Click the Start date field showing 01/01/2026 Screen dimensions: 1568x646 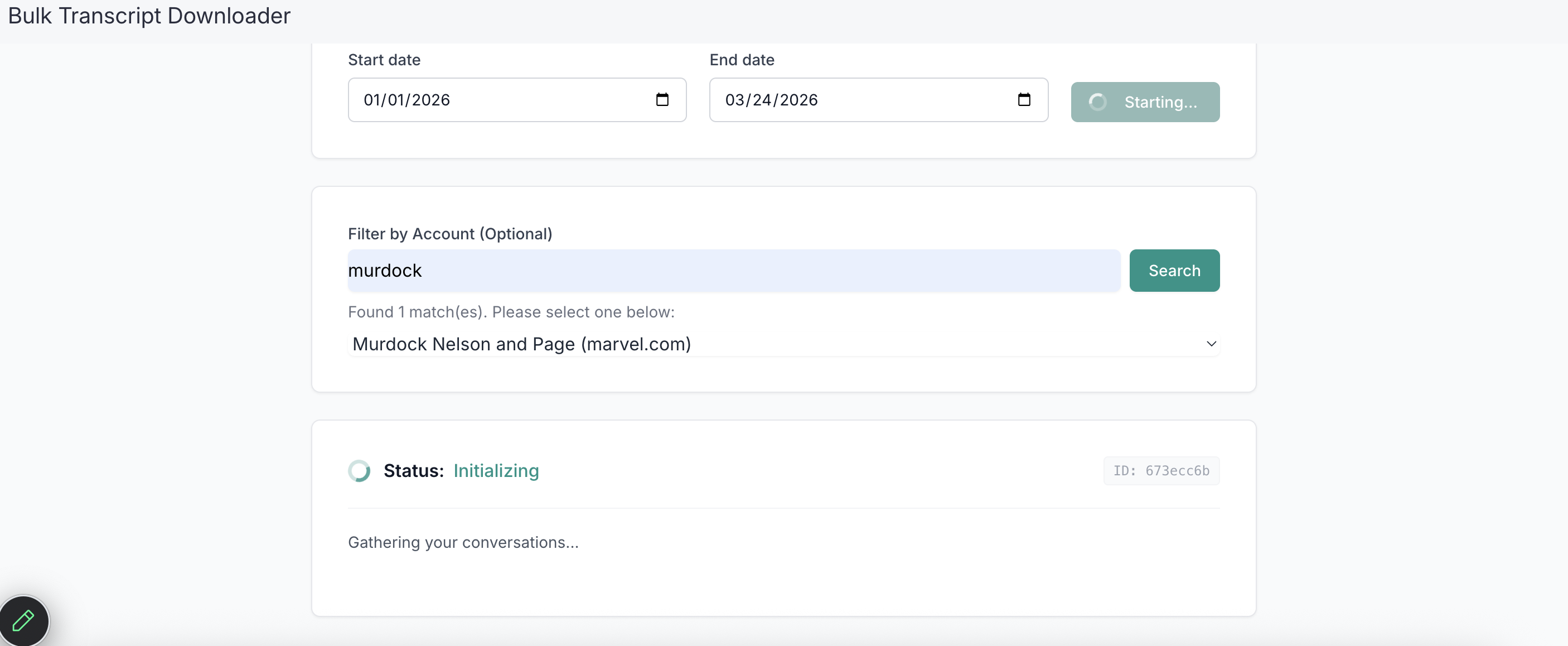click(x=499, y=100)
